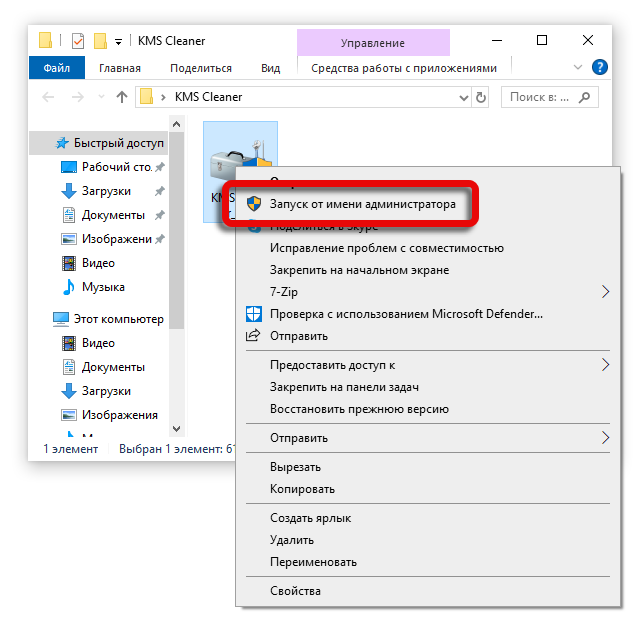Choose Удалить from context menu

[x=292, y=540]
